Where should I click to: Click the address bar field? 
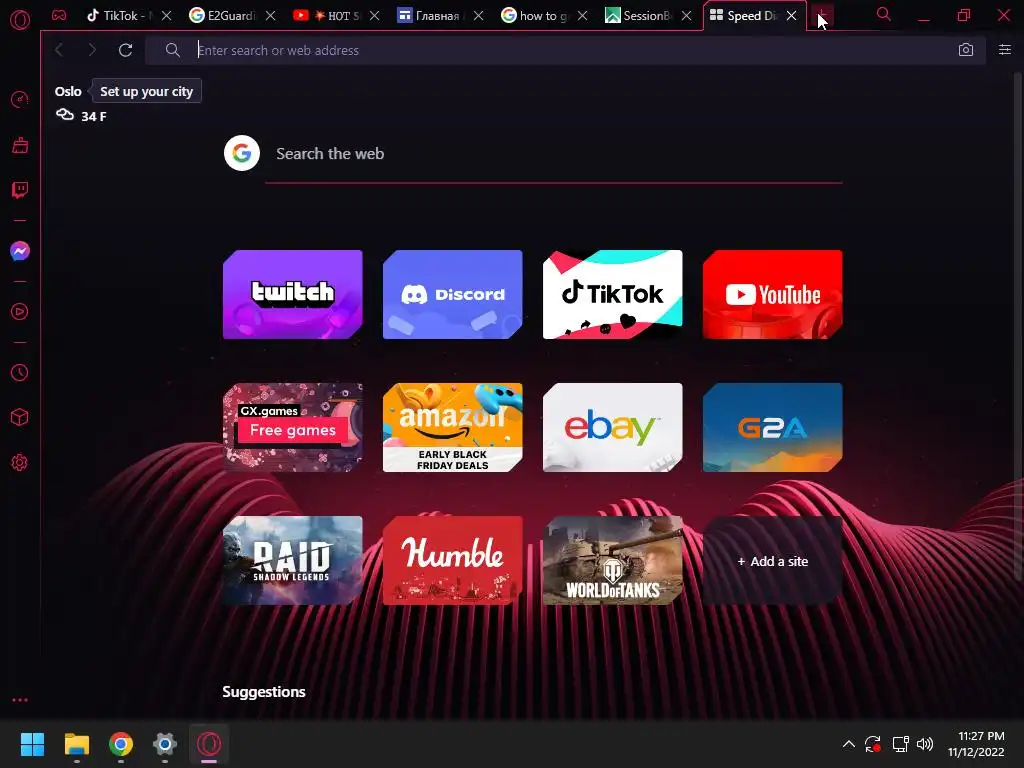(565, 50)
